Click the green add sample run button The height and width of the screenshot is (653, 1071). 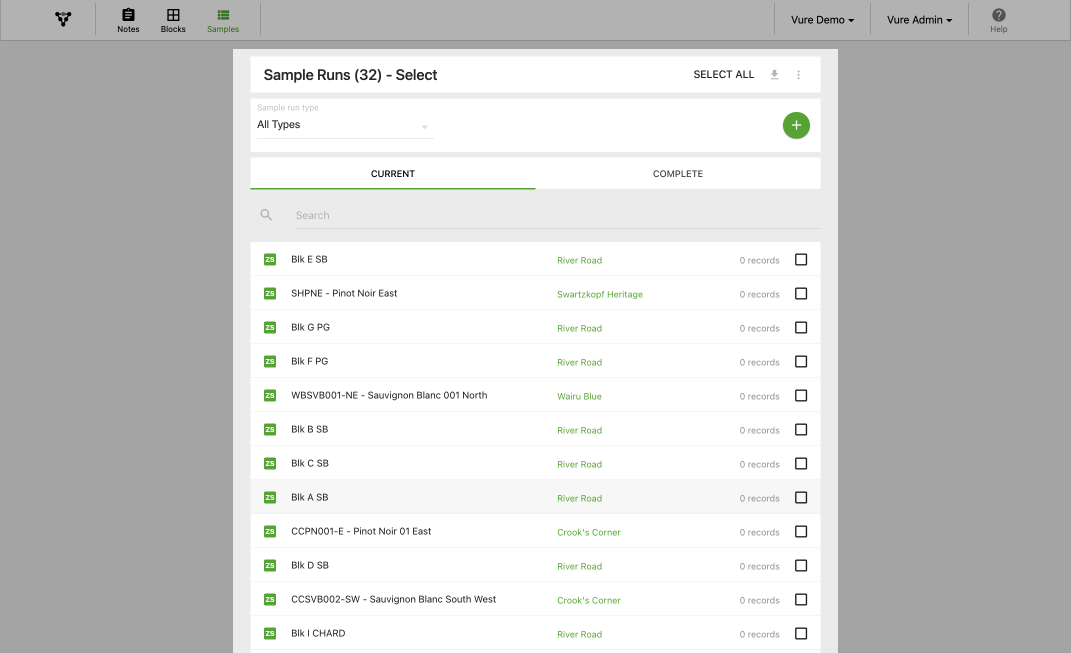tap(796, 125)
